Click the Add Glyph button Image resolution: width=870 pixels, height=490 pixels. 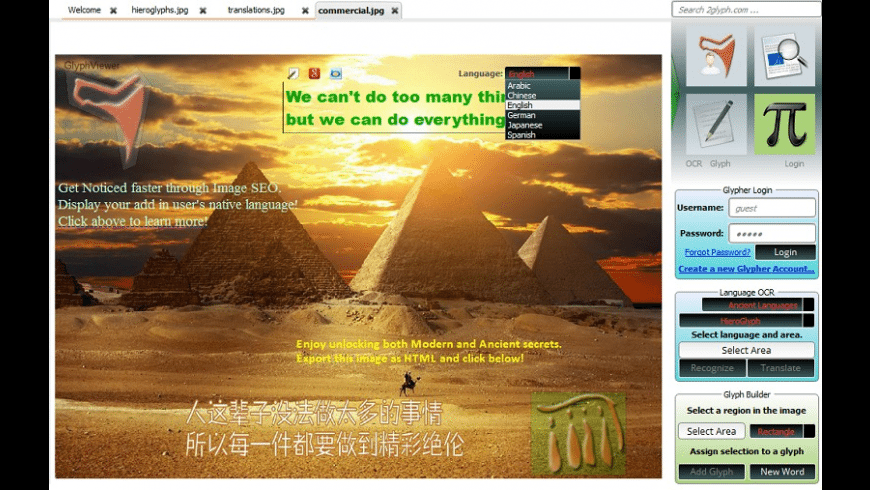click(x=711, y=472)
